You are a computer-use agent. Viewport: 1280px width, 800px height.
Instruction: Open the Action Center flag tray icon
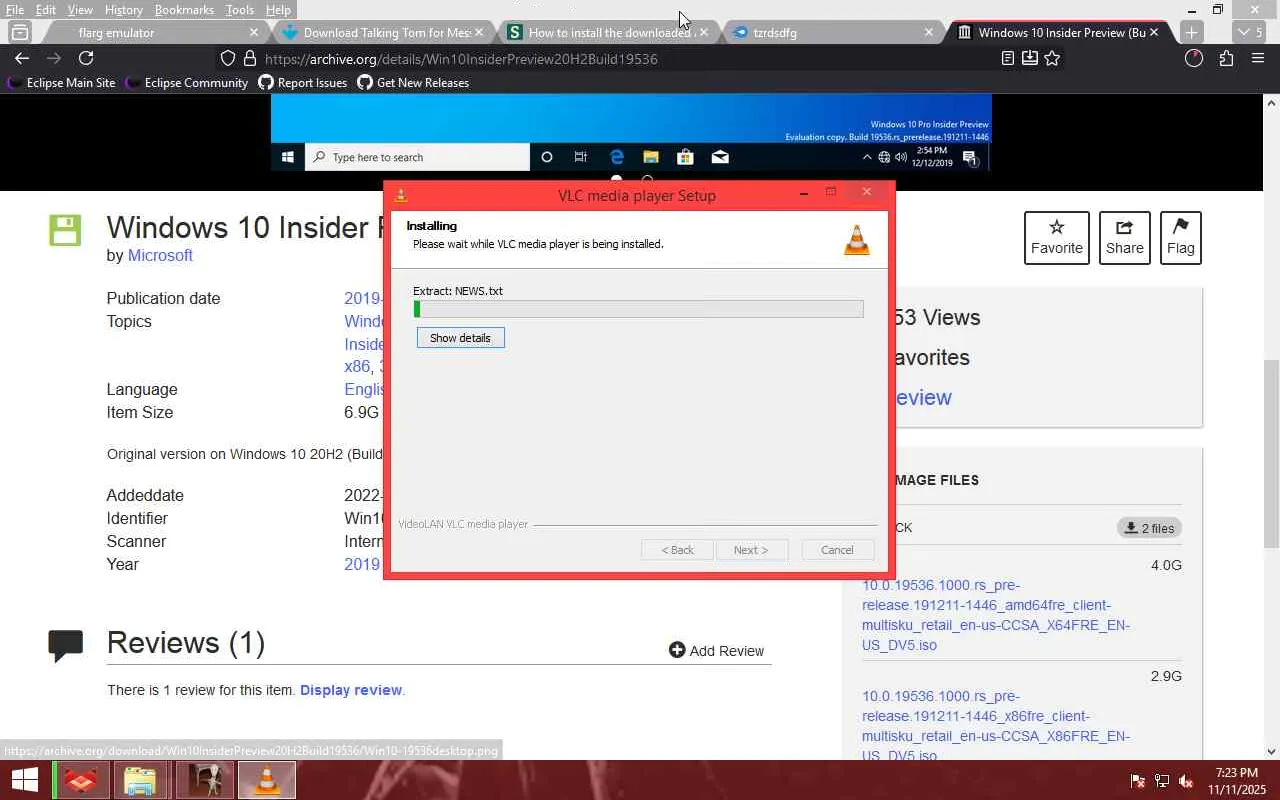coord(1138,781)
